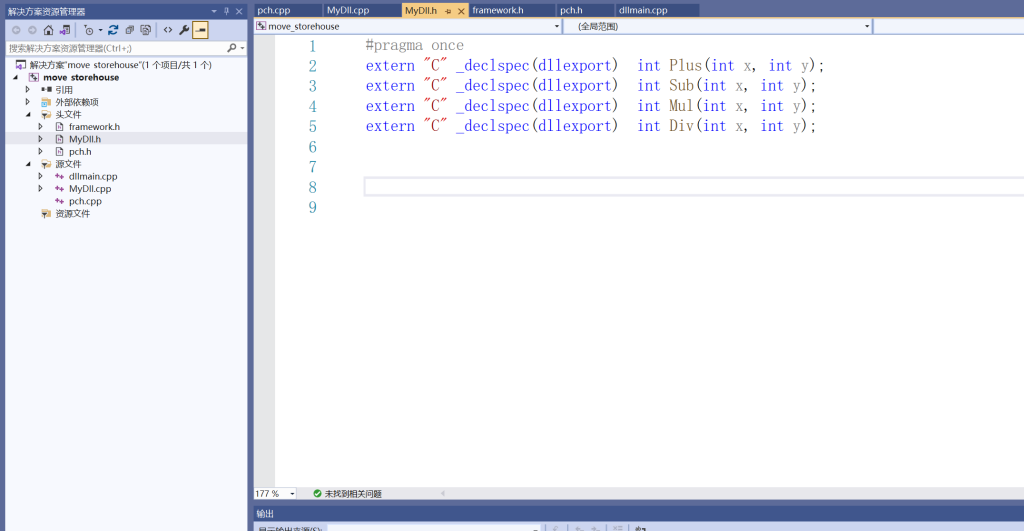
Task: Toggle auto-hide pin on Solution Explorer panel
Action: (226, 11)
